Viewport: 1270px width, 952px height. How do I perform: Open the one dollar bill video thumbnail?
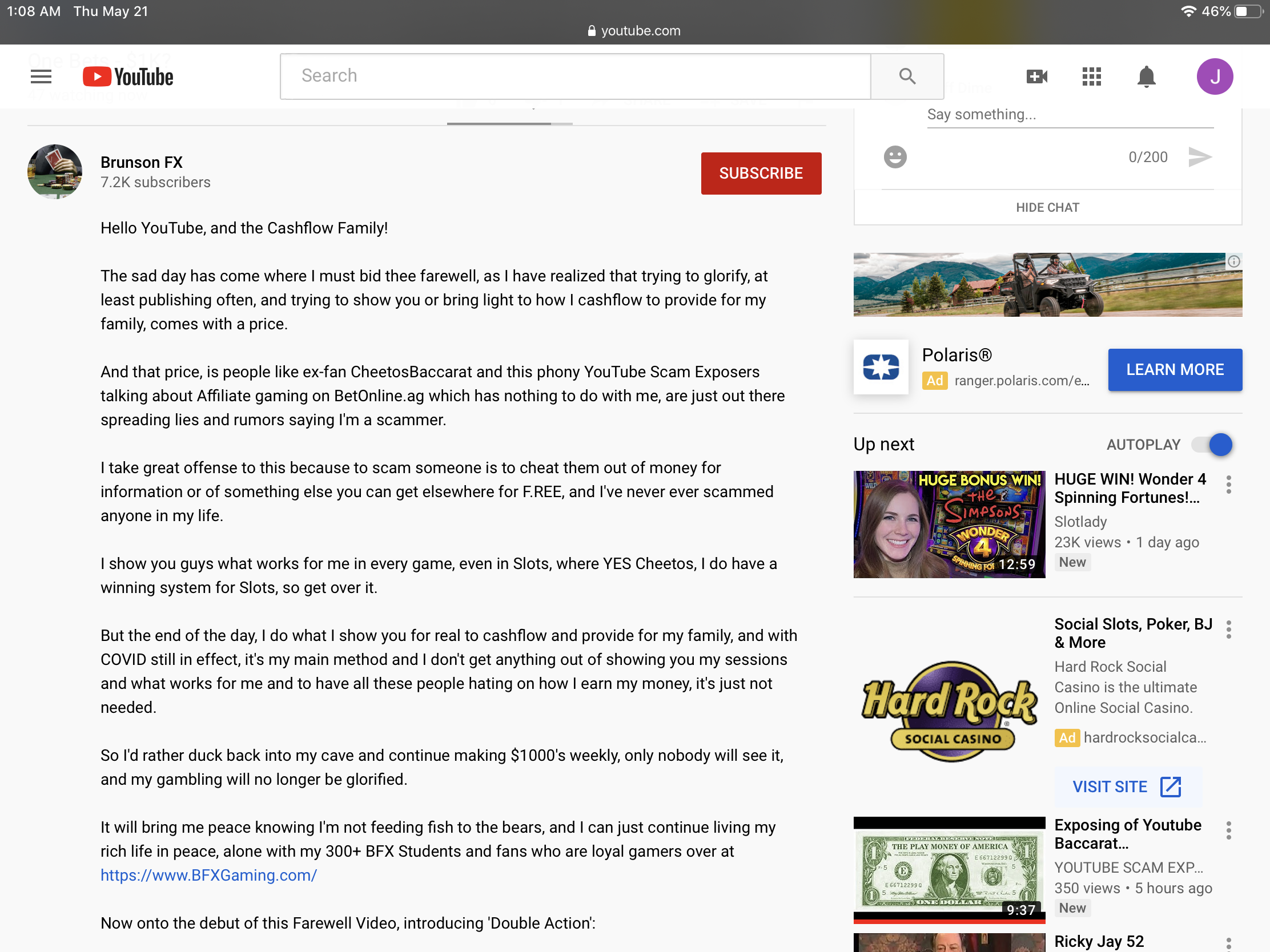coord(949,870)
